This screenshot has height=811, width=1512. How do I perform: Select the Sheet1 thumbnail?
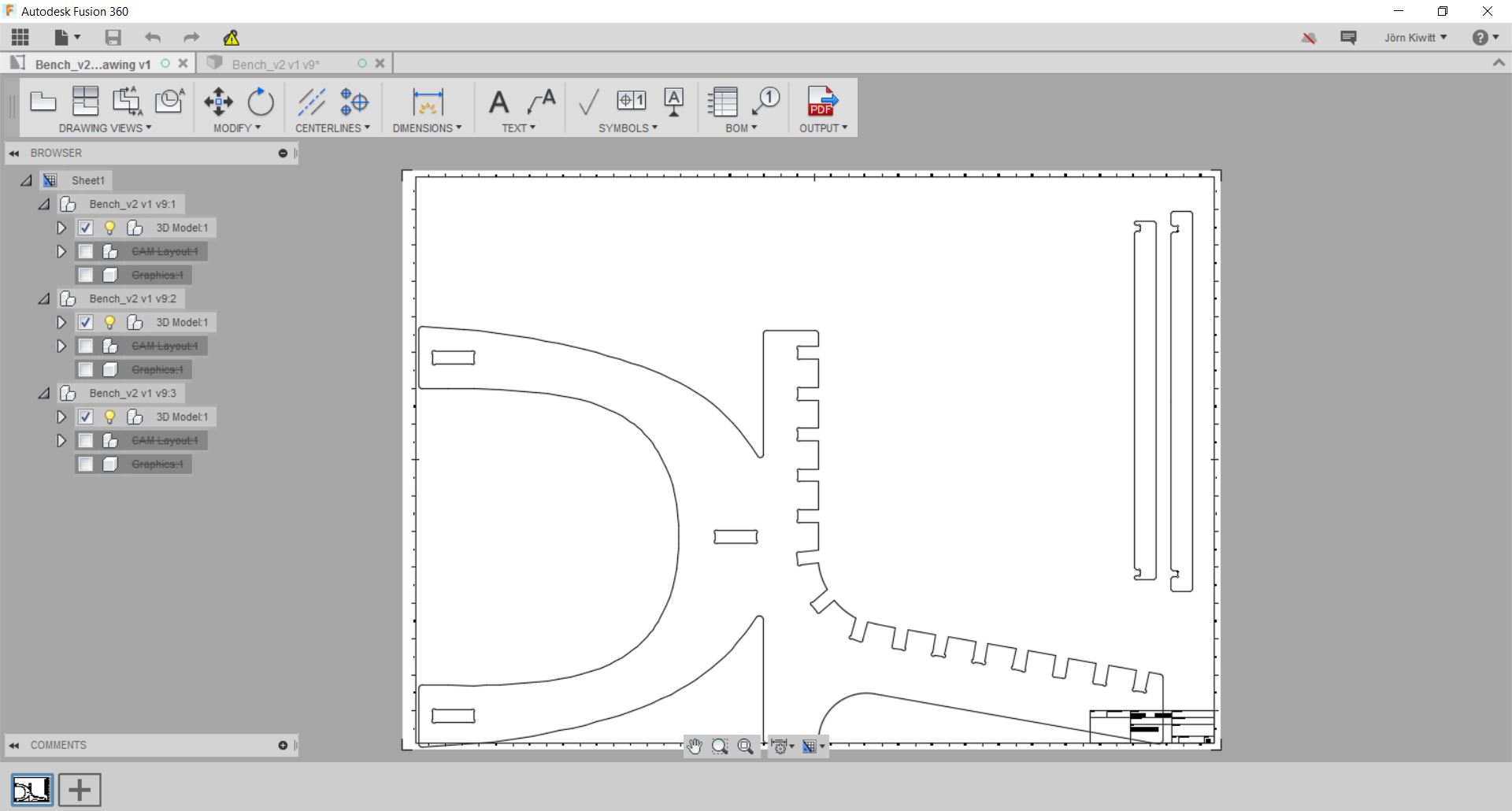(x=31, y=790)
